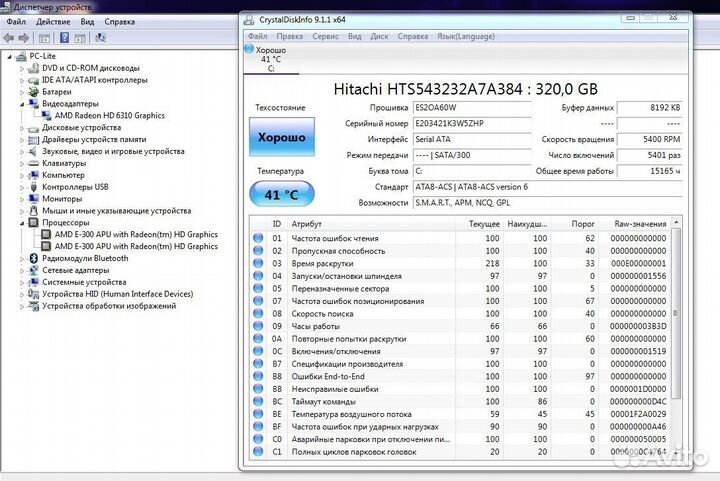Select the Клавиатуры keyboard icon

click(x=34, y=163)
